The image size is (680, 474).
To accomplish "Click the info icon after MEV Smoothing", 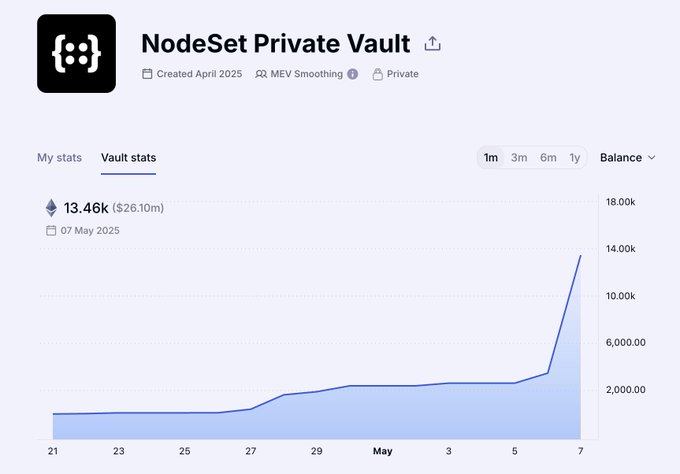I will pyautogui.click(x=352, y=74).
